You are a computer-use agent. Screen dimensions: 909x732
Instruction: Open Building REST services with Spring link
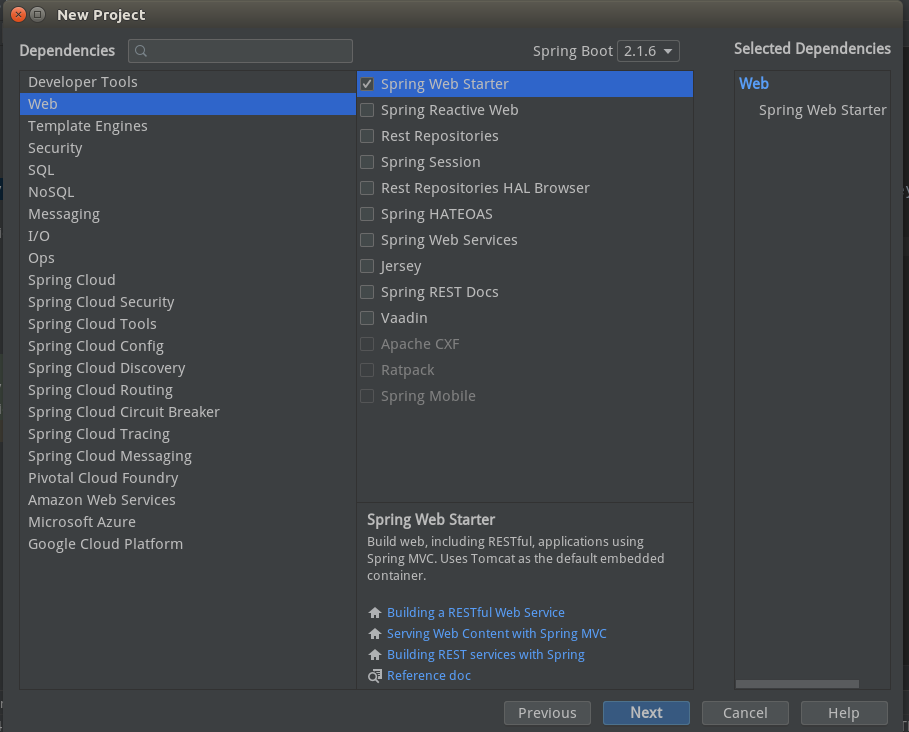tap(486, 654)
